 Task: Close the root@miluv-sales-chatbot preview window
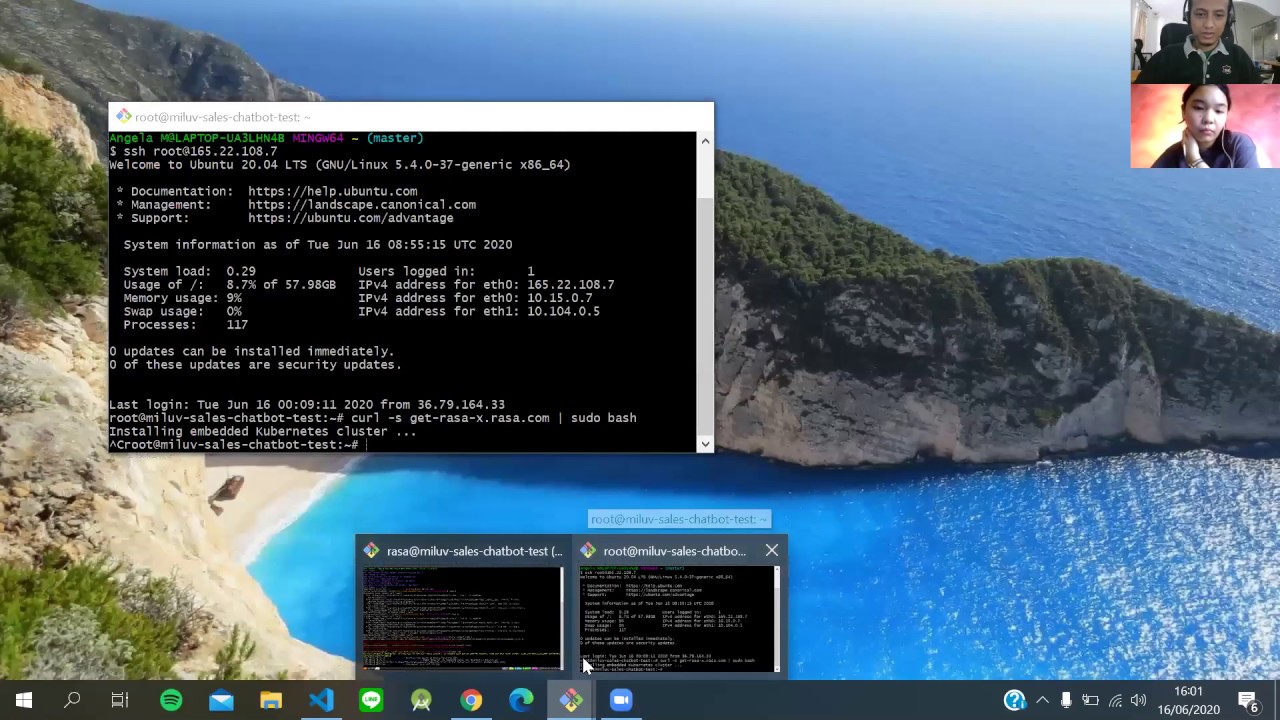771,550
